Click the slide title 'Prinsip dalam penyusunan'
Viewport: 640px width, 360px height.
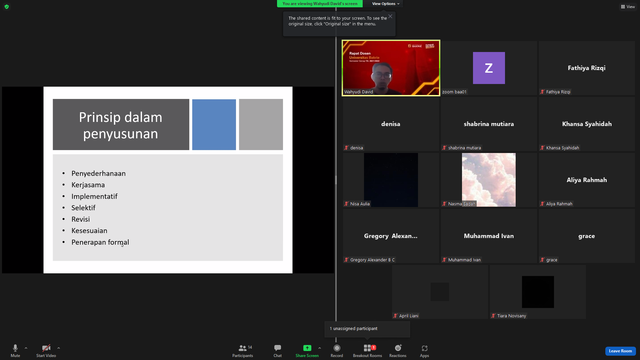(120, 125)
